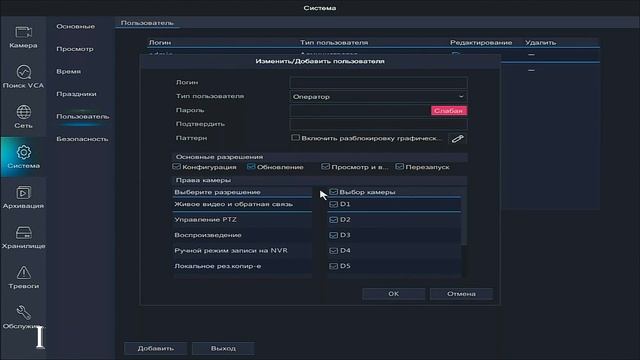Click the Логин input field
Image resolution: width=640 pixels, height=360 pixels.
point(378,83)
